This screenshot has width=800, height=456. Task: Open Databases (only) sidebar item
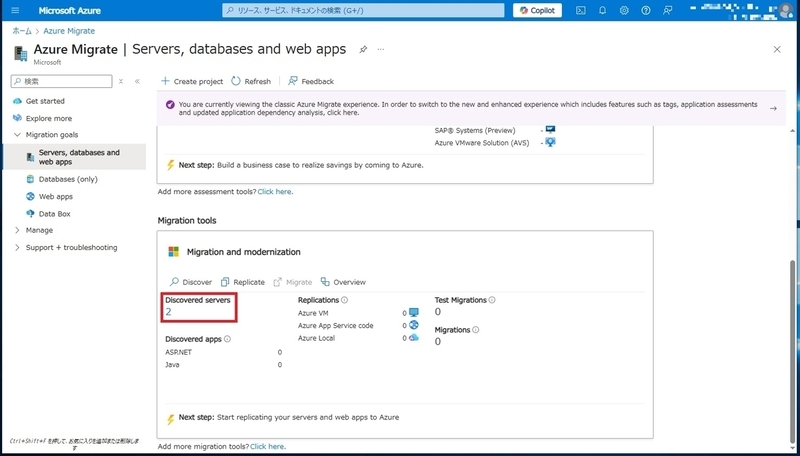[x=68, y=179]
